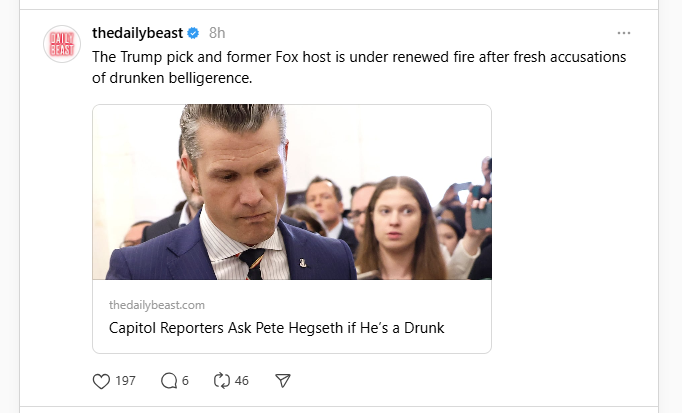682x413 pixels.
Task: Click the 197 likes count
Action: point(125,381)
